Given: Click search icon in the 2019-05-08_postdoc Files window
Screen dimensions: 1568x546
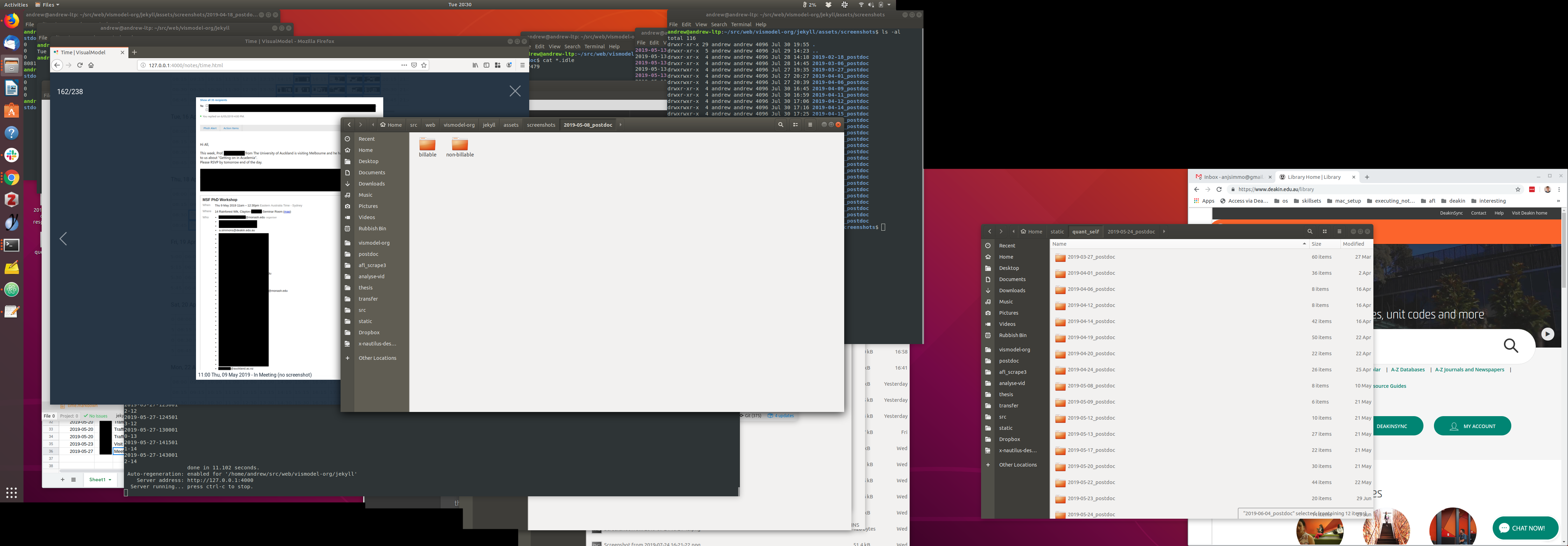Looking at the screenshot, I should point(780,125).
